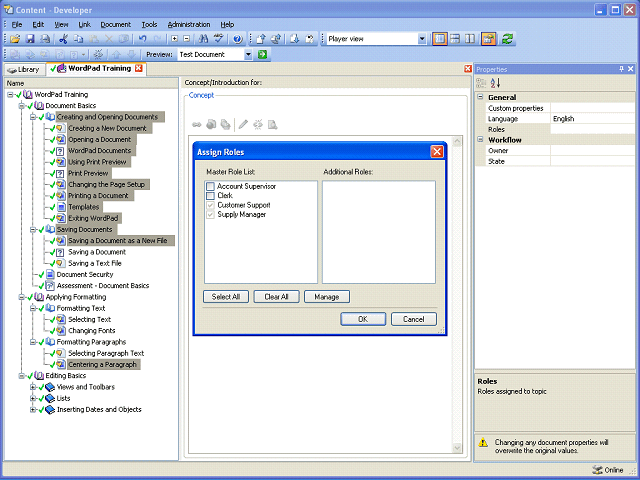Click the Cut scissors icon

point(63,39)
